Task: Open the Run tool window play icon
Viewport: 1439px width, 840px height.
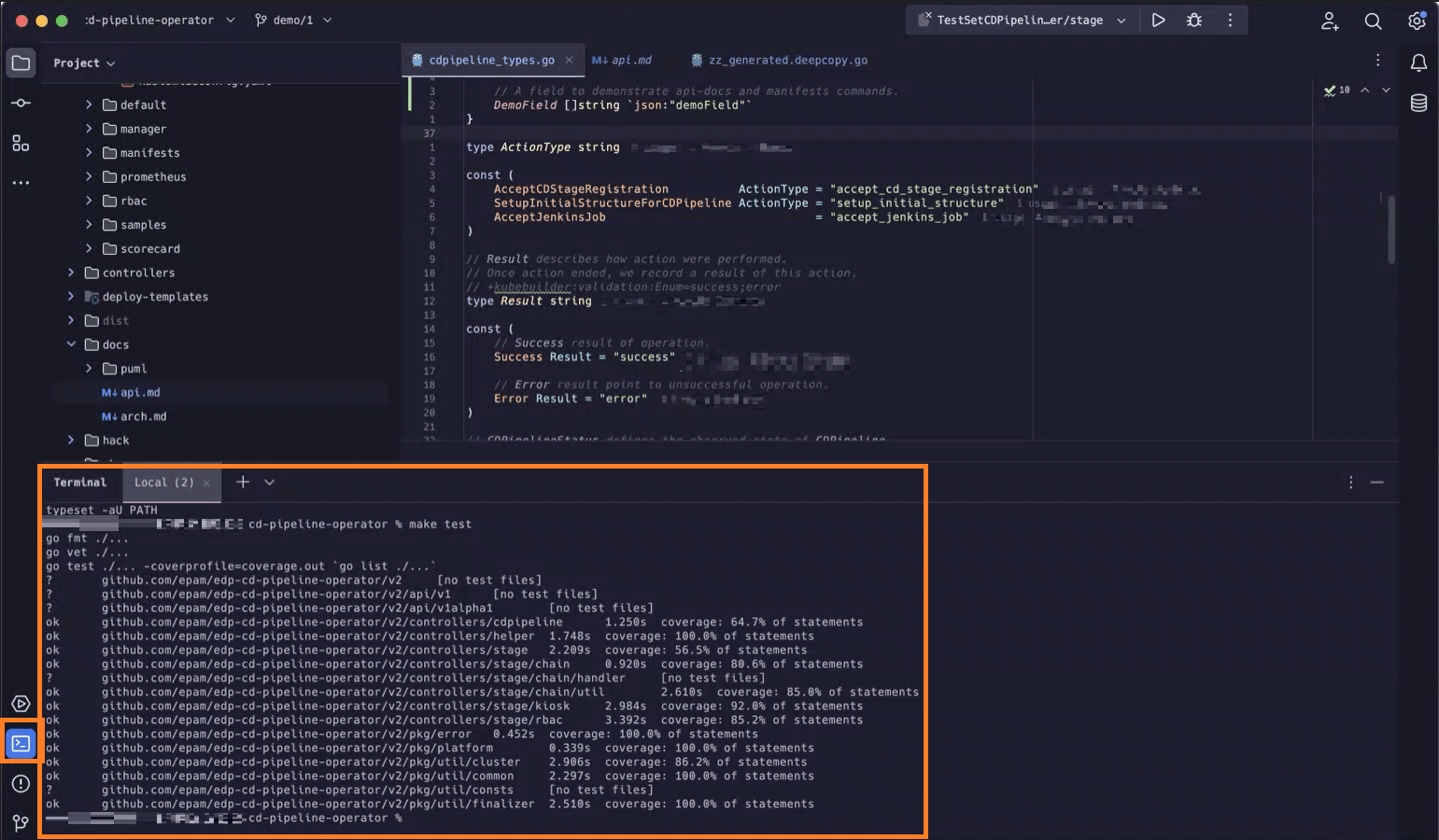Action: (21, 704)
